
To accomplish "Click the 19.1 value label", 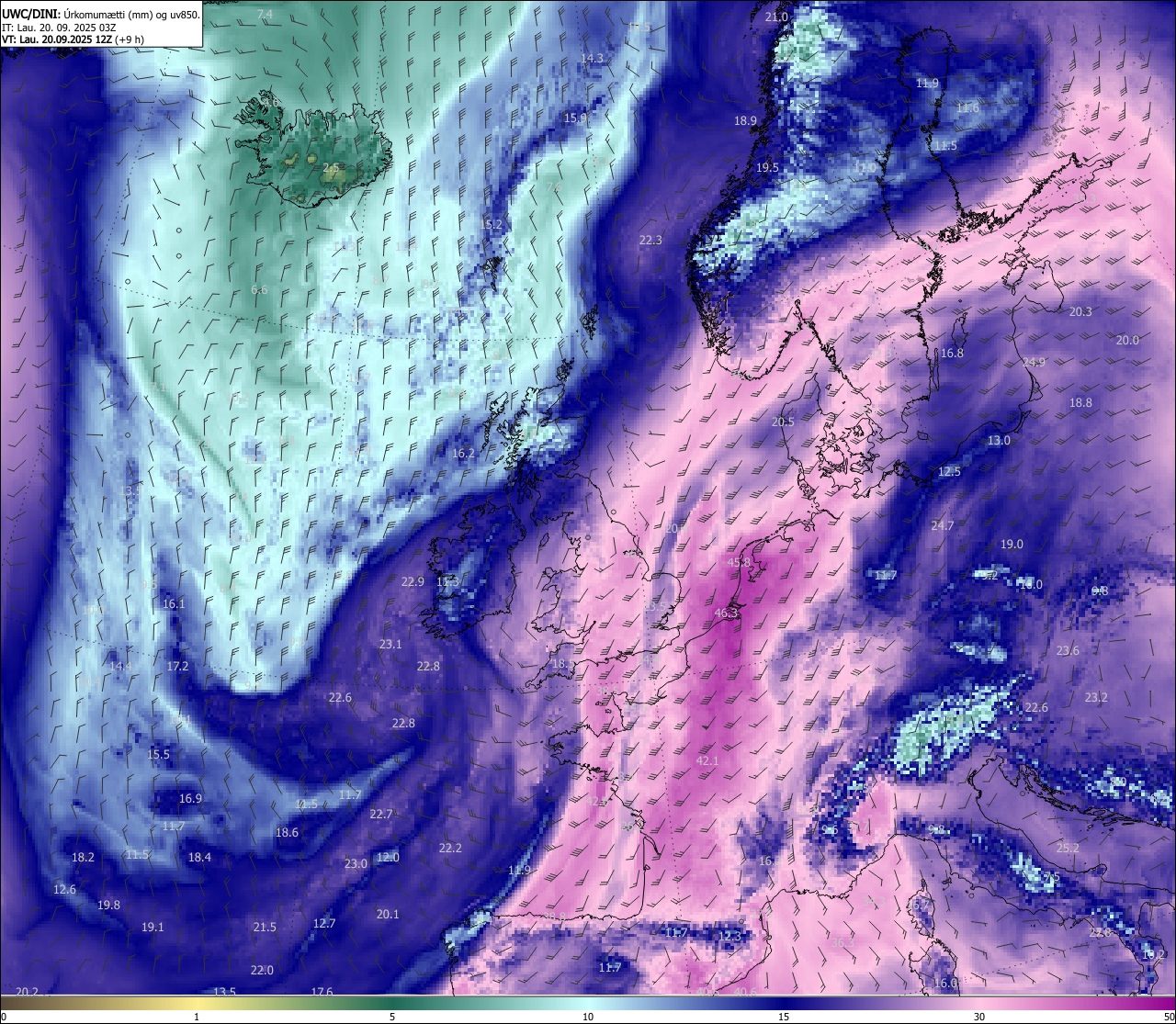I will tap(153, 927).
